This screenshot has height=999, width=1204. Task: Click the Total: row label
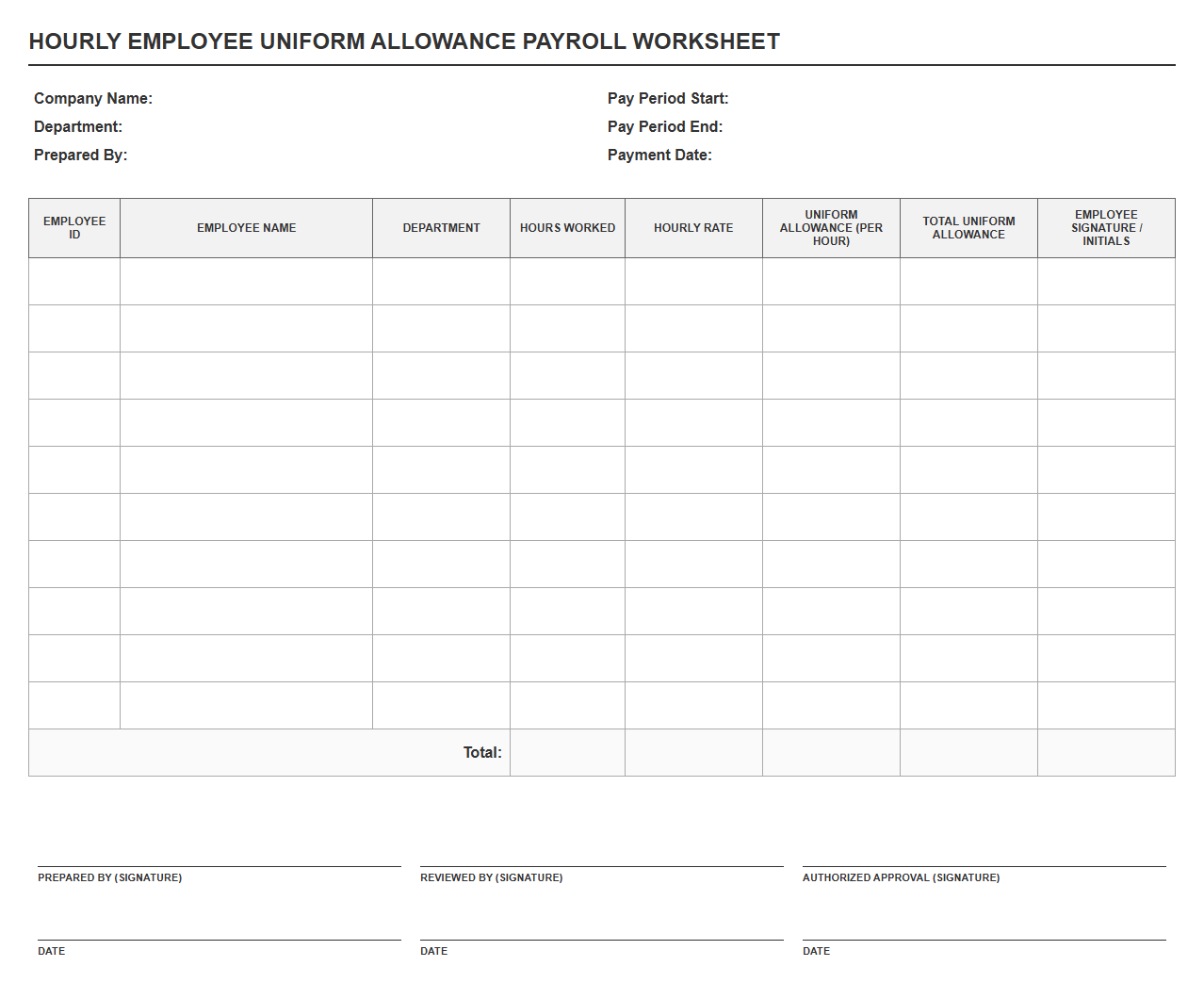tap(482, 752)
